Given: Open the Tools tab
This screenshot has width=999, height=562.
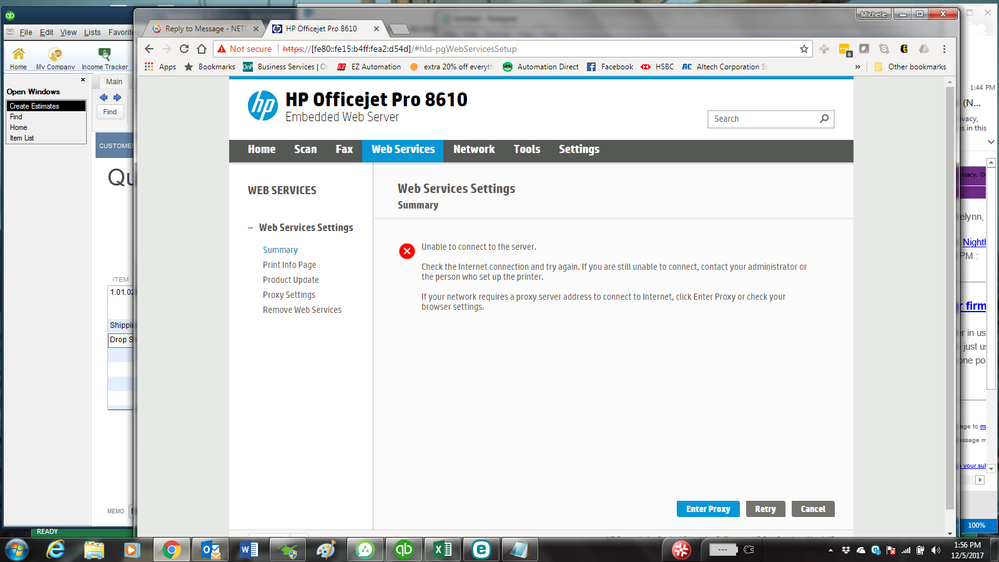Looking at the screenshot, I should click(x=527, y=149).
